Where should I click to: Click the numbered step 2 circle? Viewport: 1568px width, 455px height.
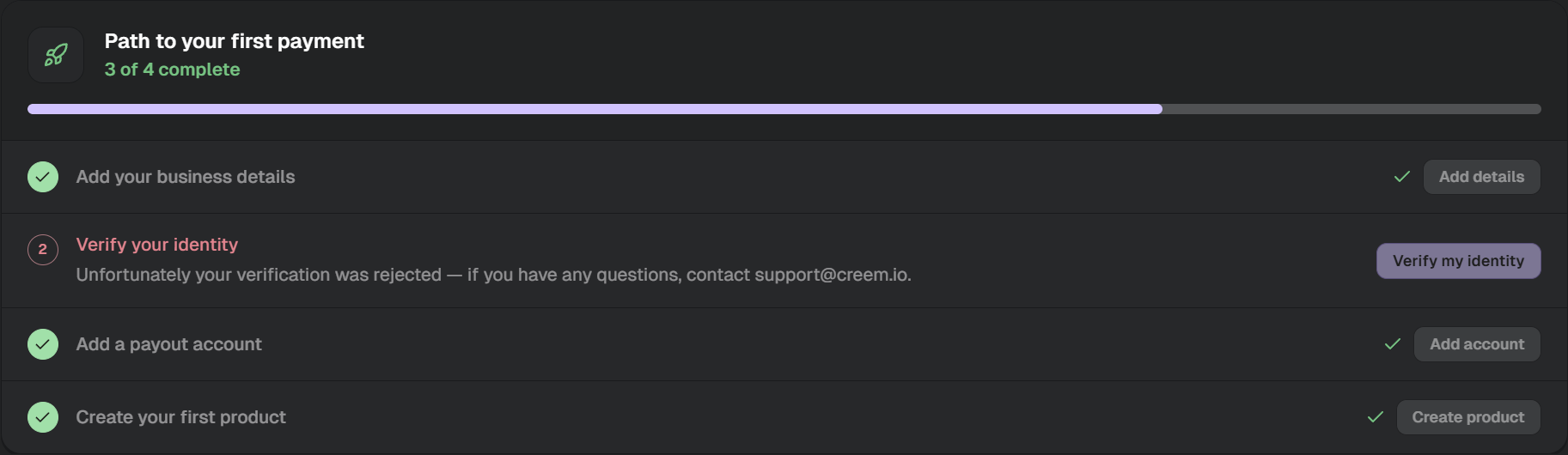tap(43, 250)
